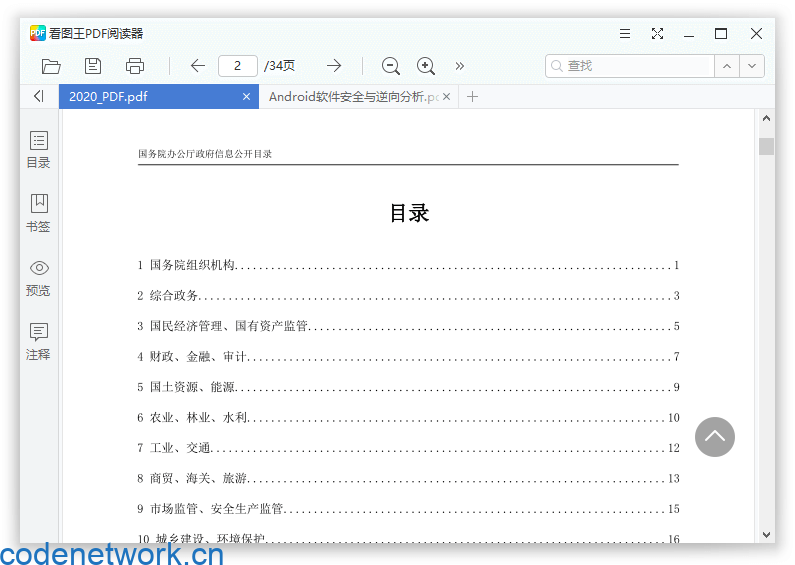Click the entry 2 综合政务
Screen dimensions: 795x565
click(408, 295)
